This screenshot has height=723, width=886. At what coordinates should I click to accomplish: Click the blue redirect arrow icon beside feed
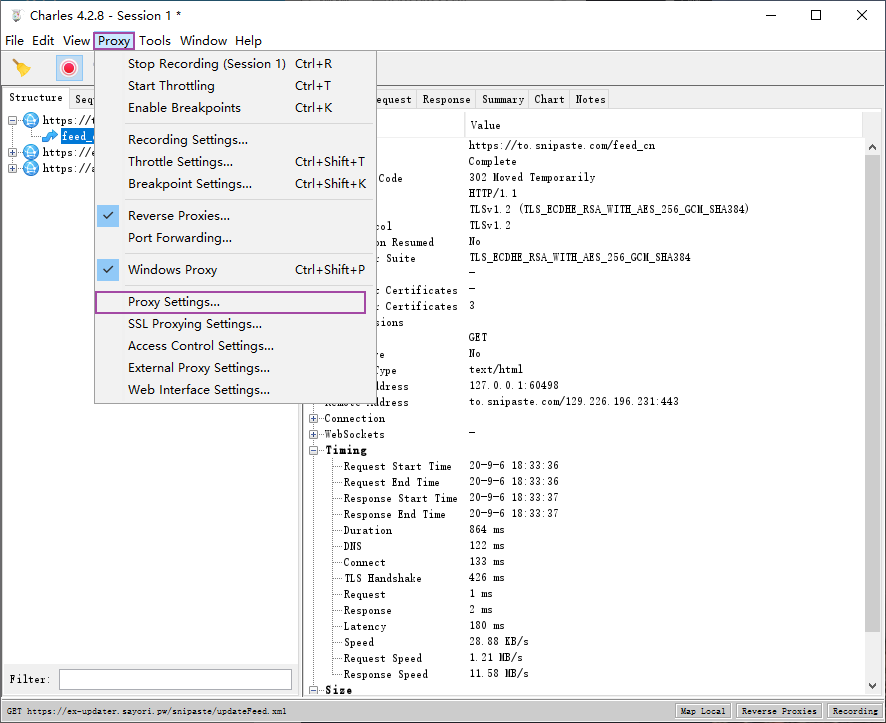point(50,136)
